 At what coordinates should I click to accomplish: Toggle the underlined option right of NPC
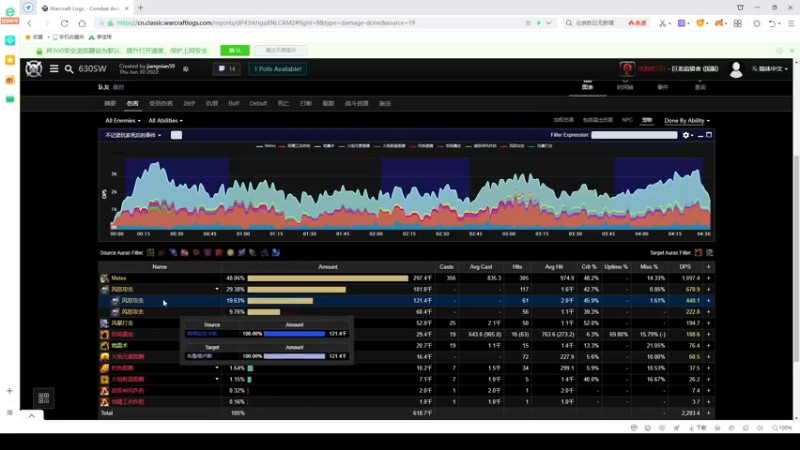(647, 120)
